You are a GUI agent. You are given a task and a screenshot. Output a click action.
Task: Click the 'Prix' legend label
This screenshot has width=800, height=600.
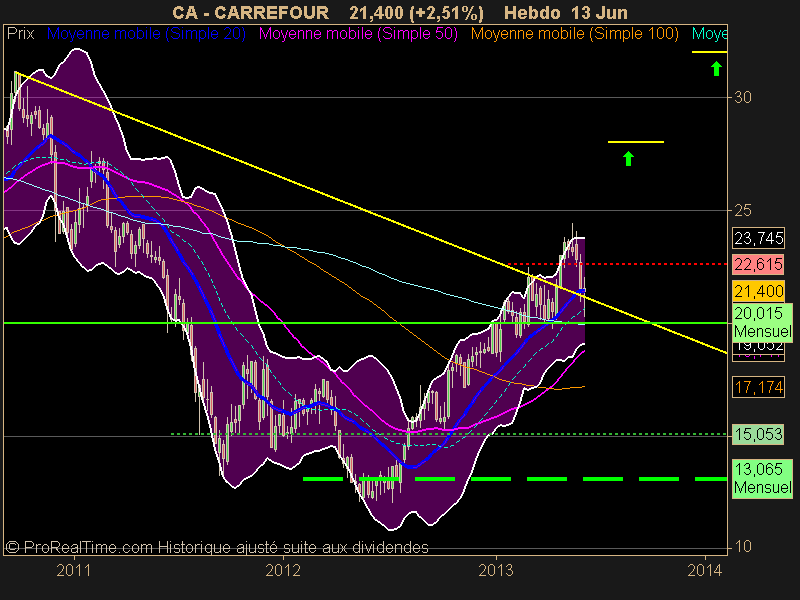click(20, 34)
